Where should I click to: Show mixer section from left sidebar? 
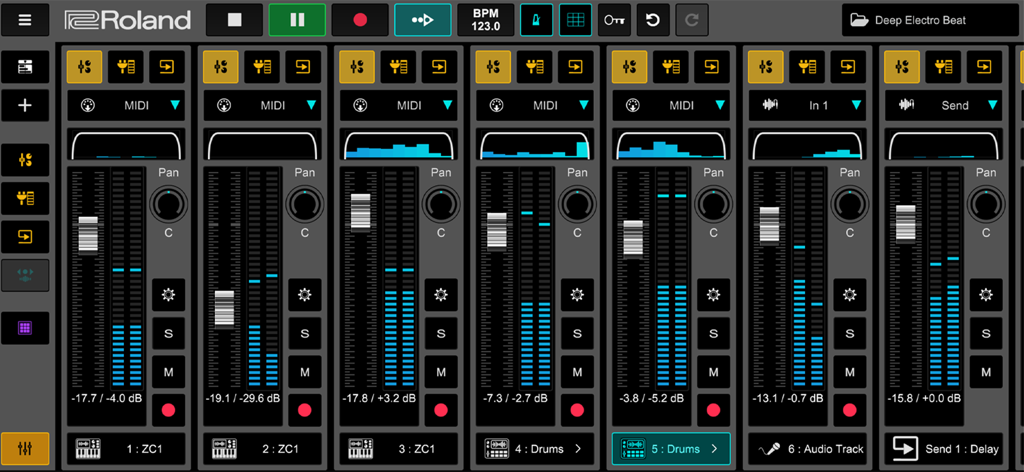[x=25, y=160]
